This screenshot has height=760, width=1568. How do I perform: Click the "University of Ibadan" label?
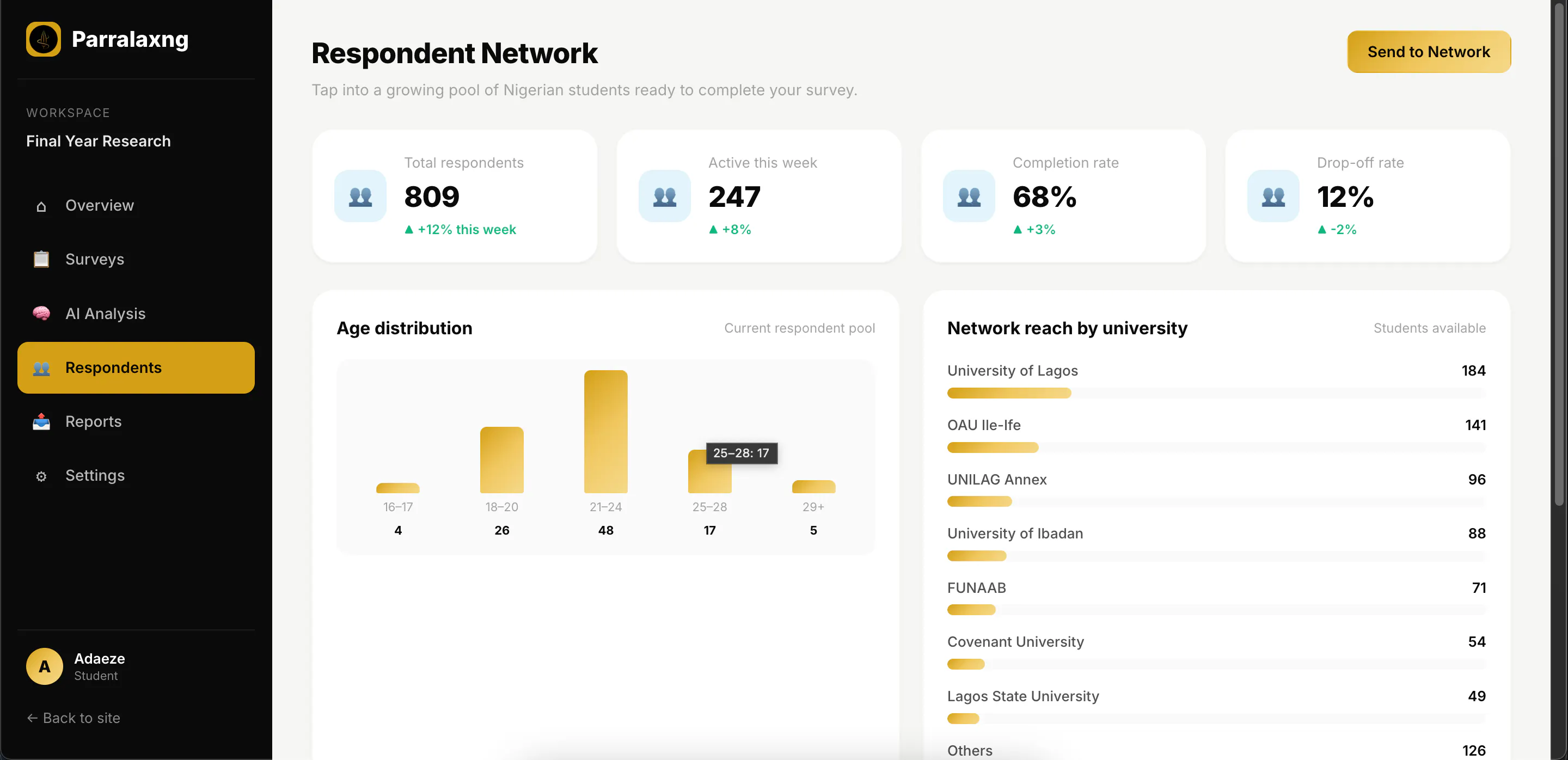point(1015,534)
